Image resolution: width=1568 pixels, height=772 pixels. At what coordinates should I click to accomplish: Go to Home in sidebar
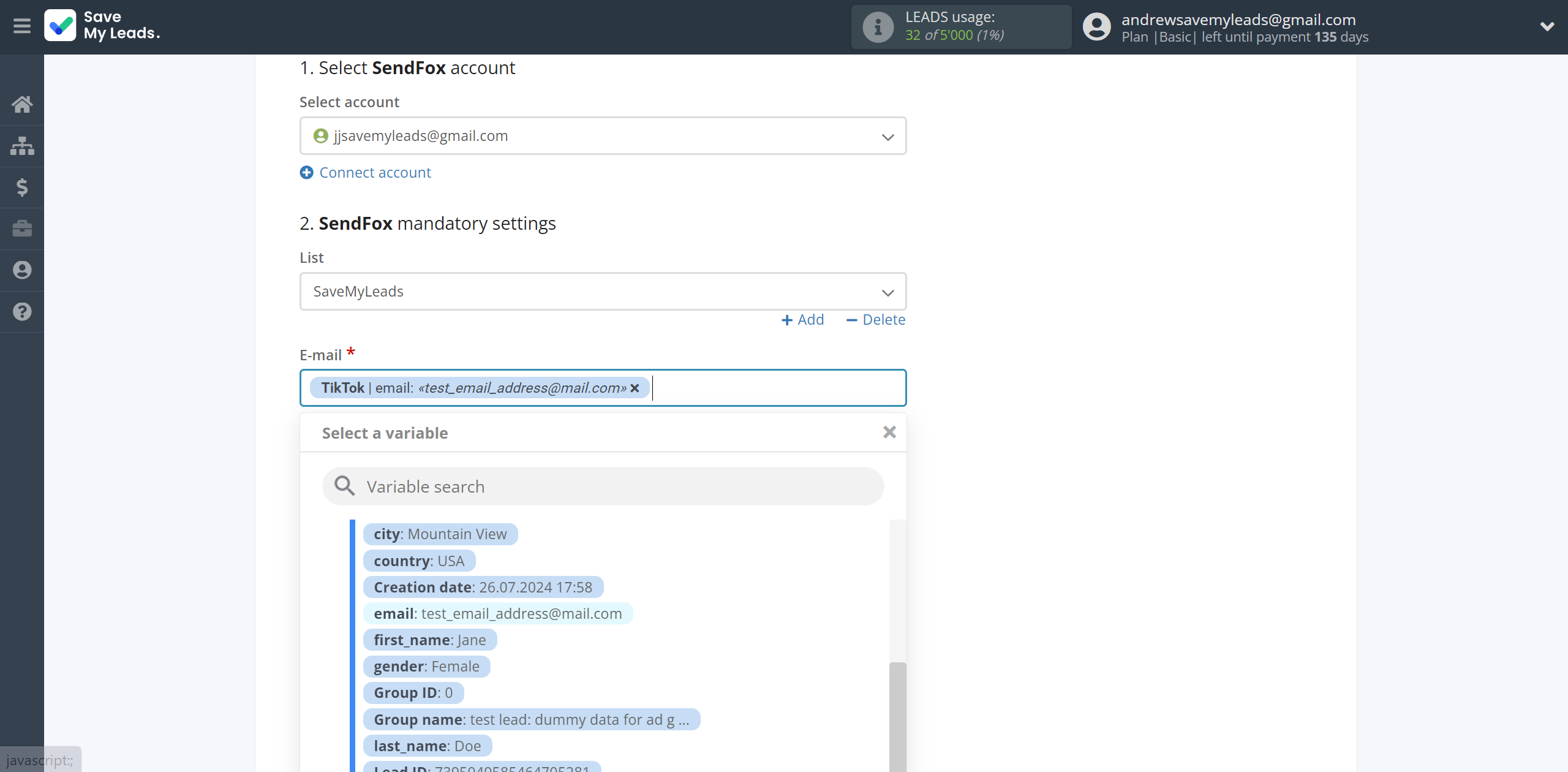pyautogui.click(x=22, y=104)
